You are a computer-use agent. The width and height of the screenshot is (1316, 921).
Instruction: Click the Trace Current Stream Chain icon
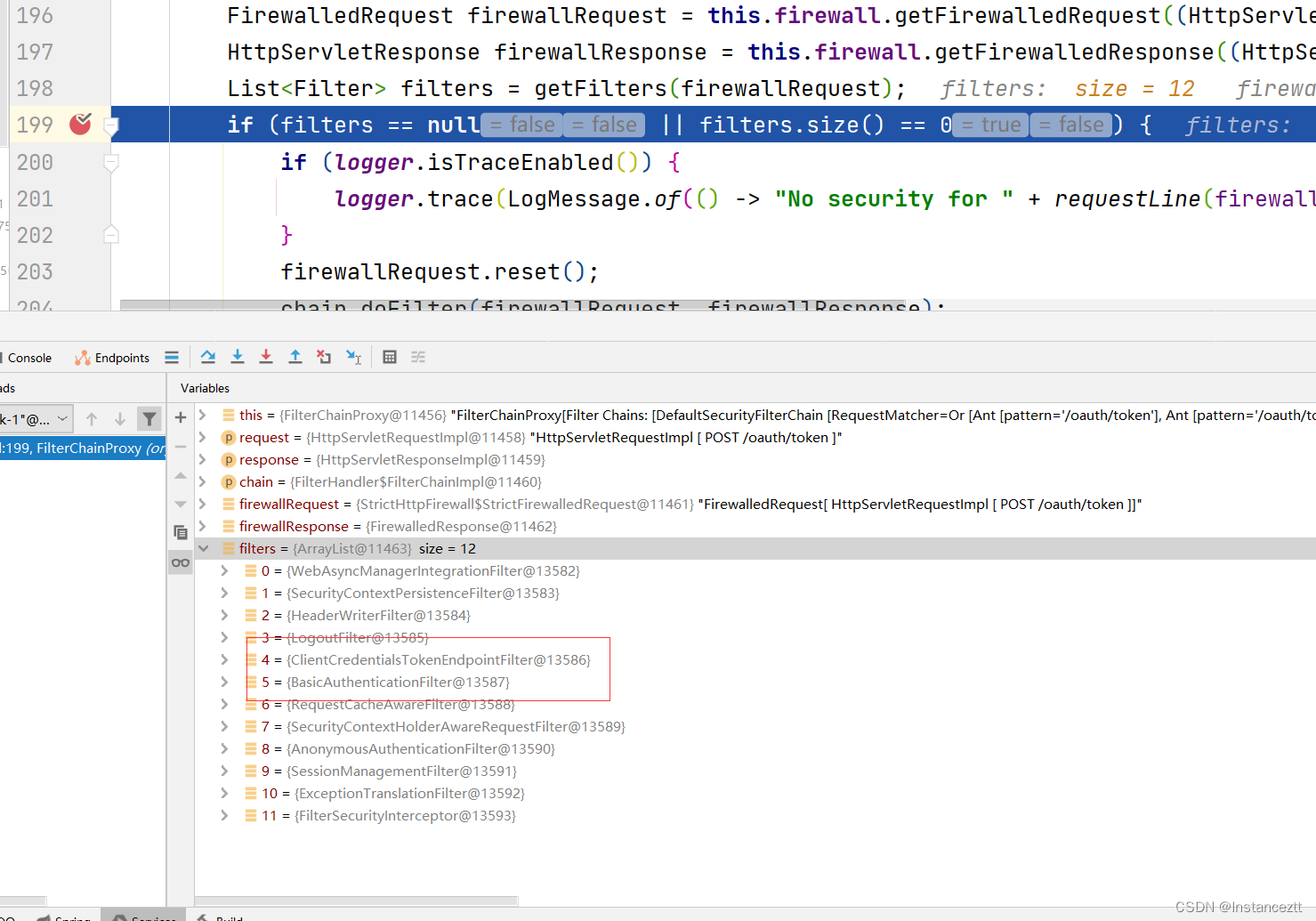418,357
